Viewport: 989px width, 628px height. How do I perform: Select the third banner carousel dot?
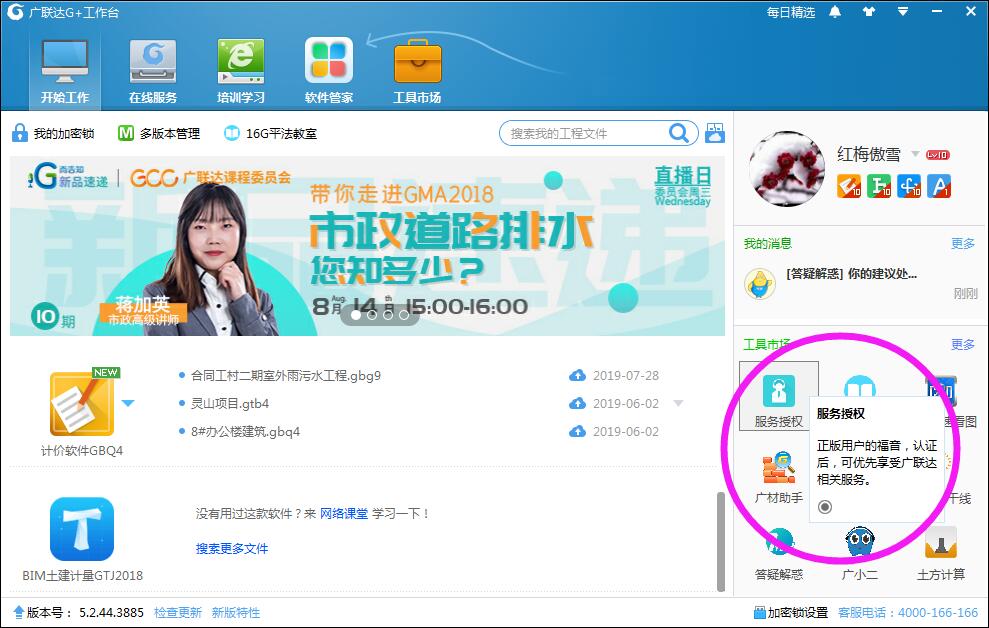[388, 315]
